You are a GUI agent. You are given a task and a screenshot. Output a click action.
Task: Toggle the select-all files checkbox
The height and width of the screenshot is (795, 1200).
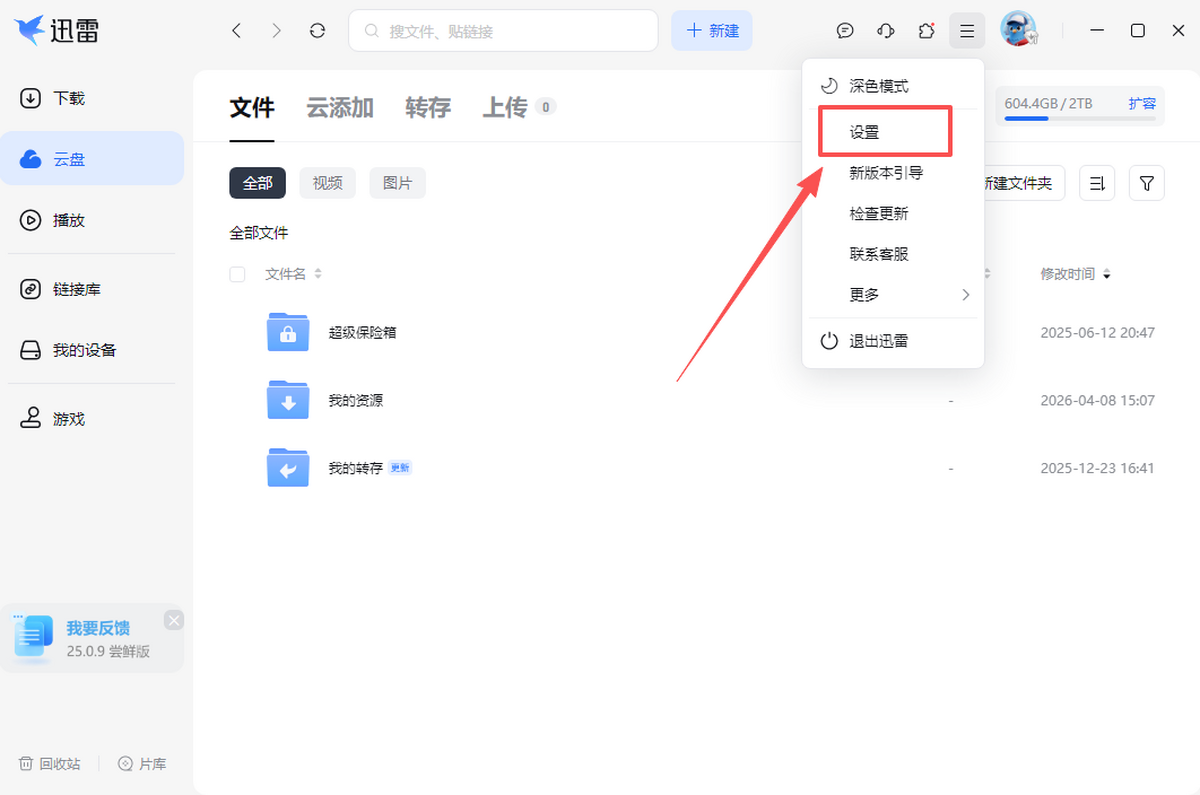tap(237, 274)
